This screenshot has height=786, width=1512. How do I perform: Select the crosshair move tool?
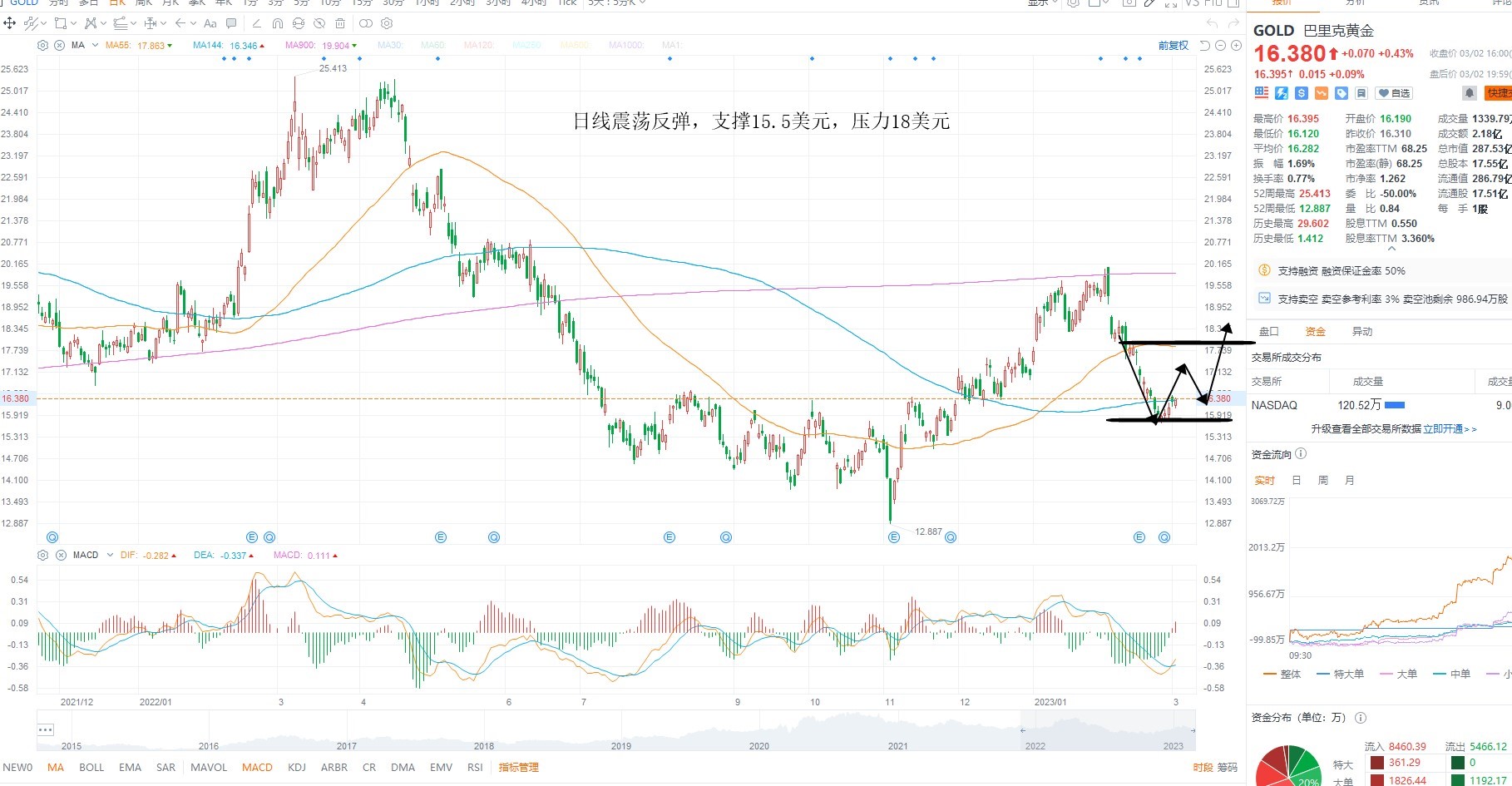[x=10, y=23]
